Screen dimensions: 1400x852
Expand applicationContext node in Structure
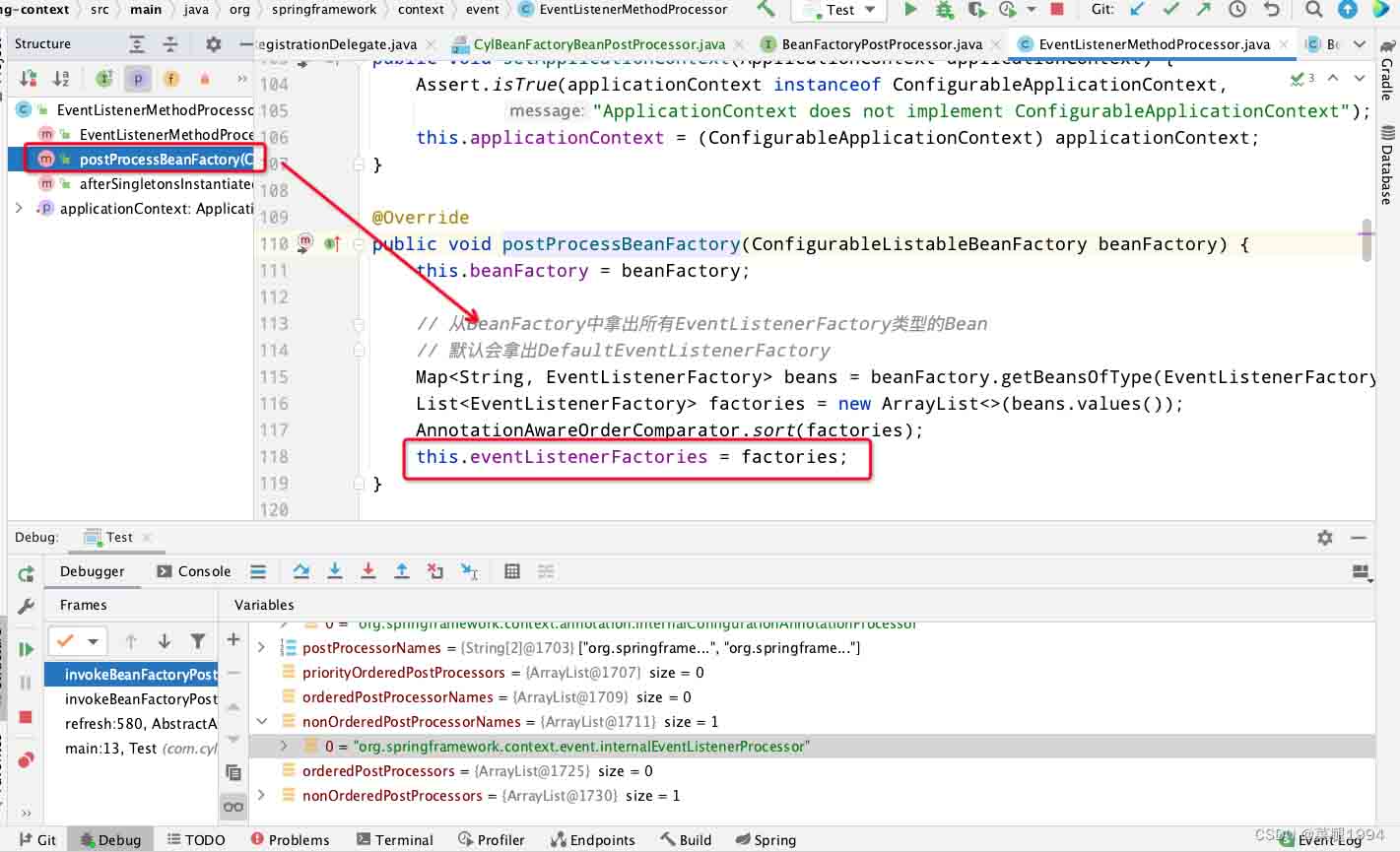(19, 209)
